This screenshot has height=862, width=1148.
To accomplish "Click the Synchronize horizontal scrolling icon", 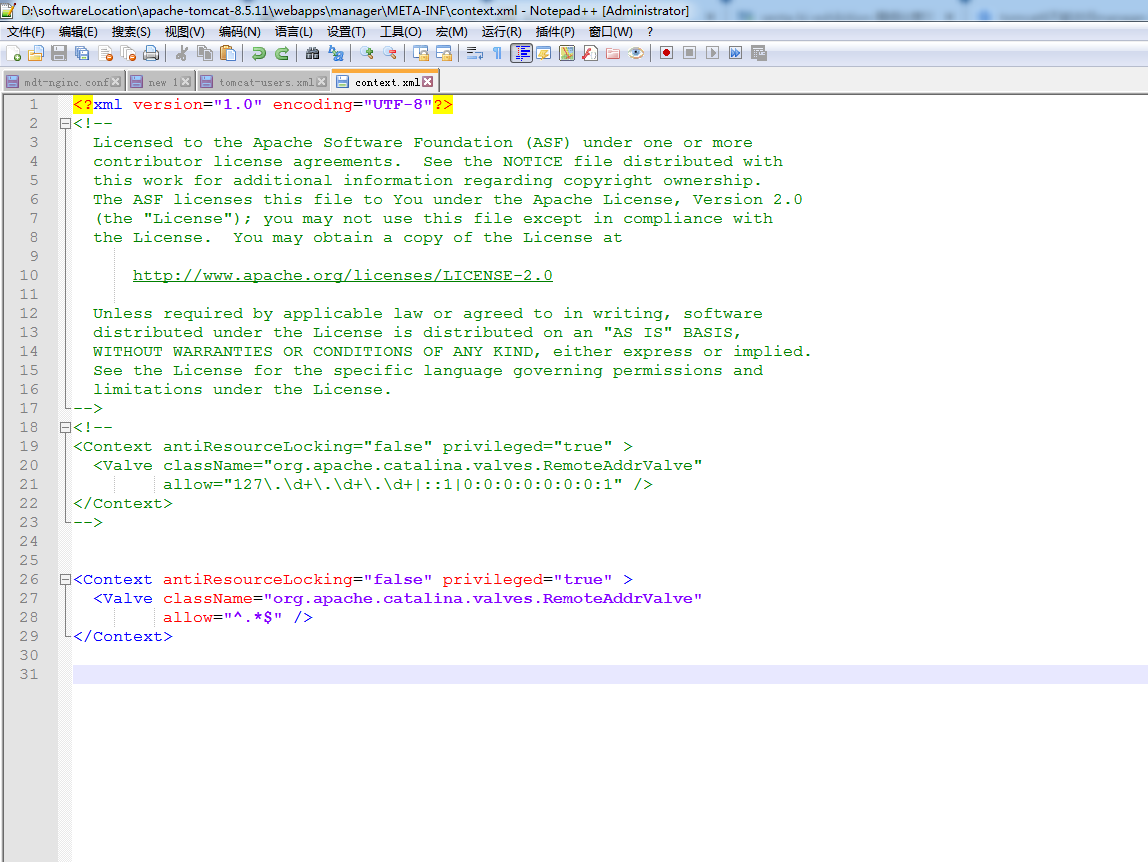I will (x=444, y=53).
